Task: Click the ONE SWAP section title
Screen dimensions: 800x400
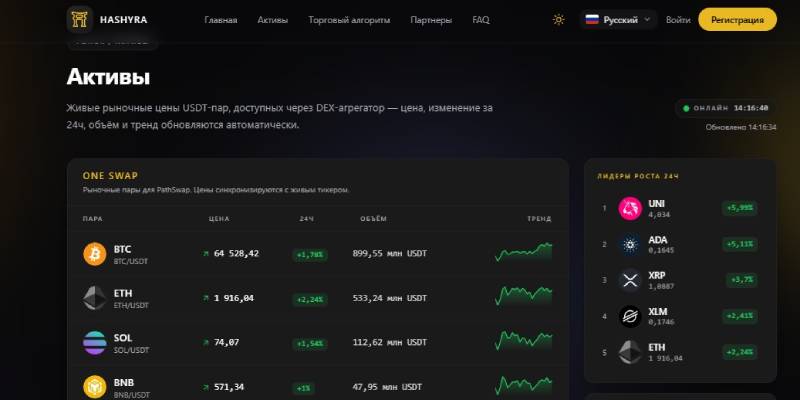Action: point(110,176)
